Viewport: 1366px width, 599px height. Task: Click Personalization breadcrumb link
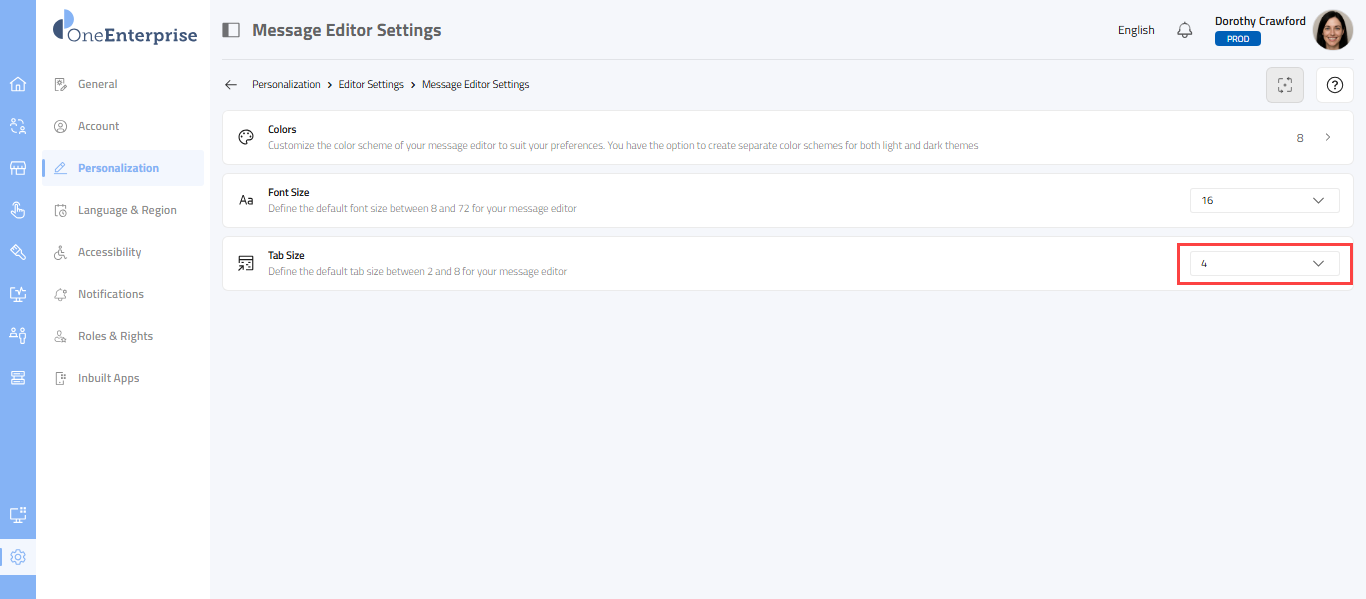[x=286, y=85]
